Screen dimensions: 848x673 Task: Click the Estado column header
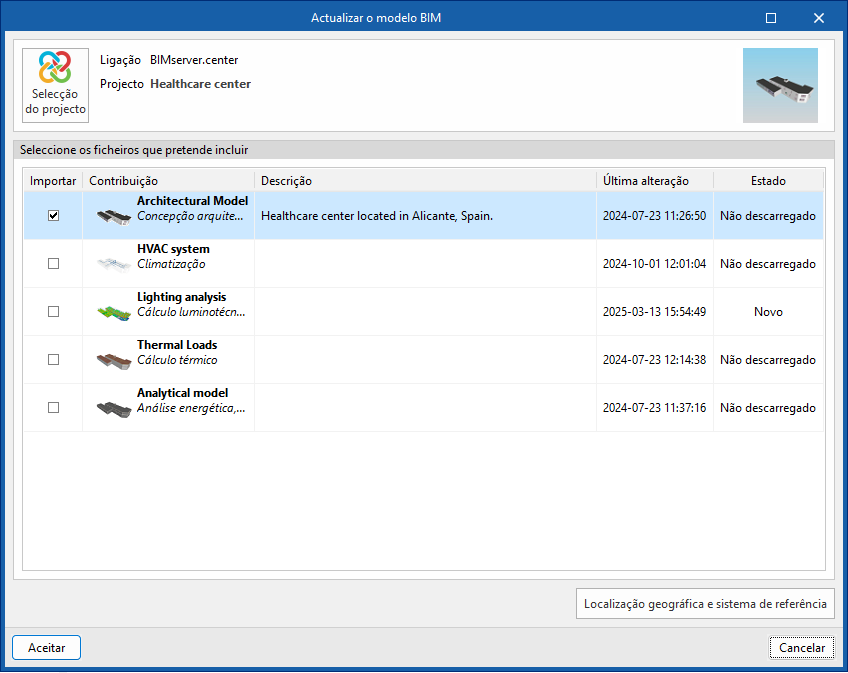click(x=768, y=181)
